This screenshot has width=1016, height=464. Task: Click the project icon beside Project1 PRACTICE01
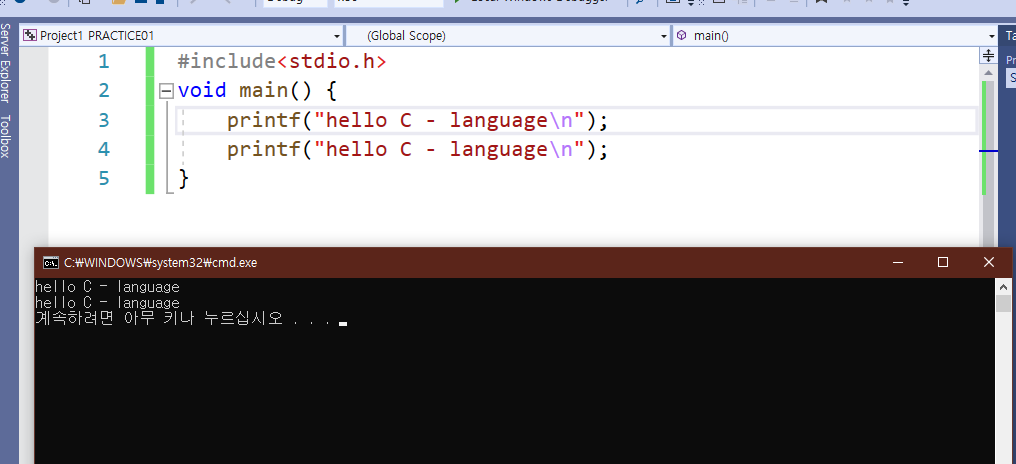pyautogui.click(x=30, y=36)
